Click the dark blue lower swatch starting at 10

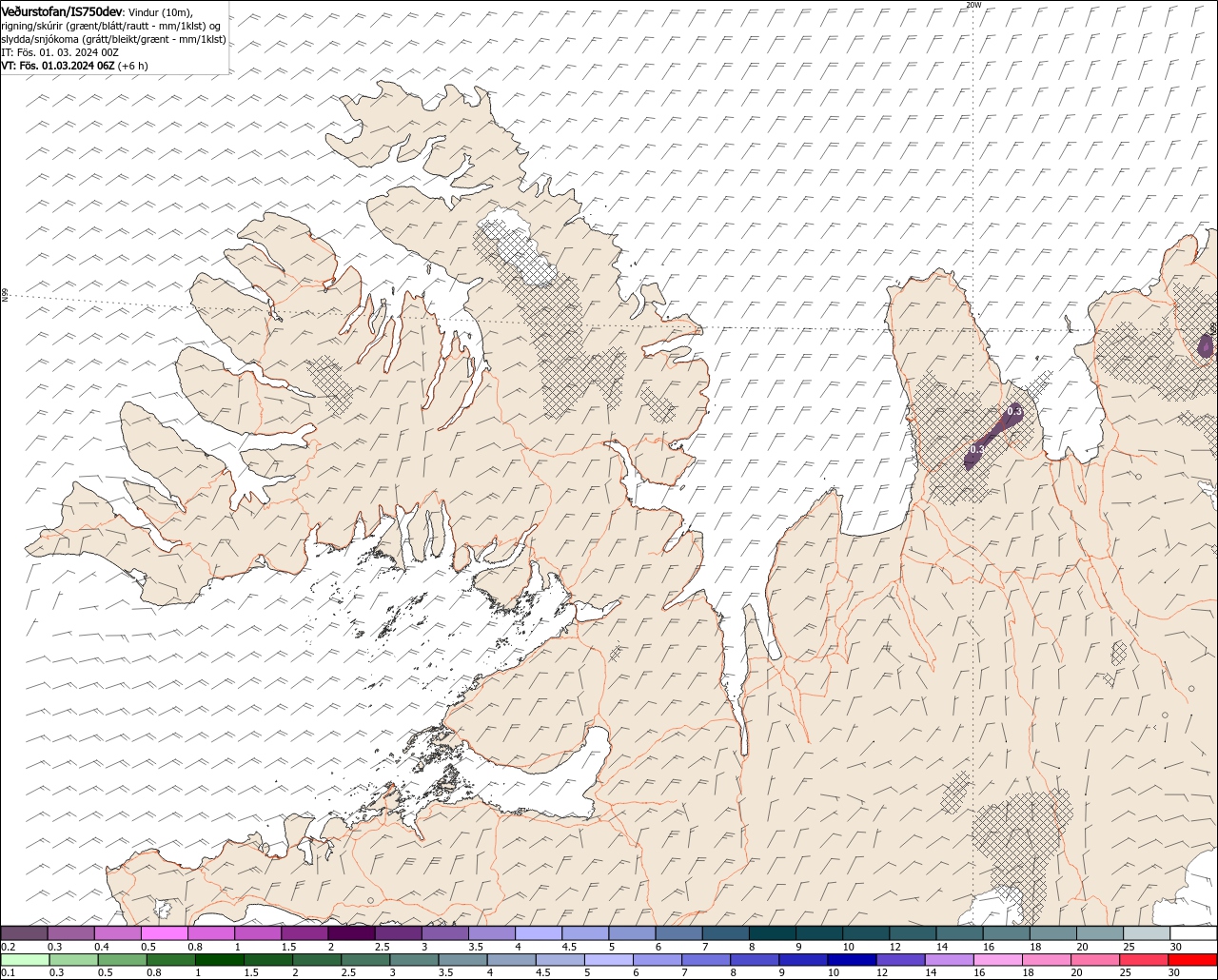[853, 960]
